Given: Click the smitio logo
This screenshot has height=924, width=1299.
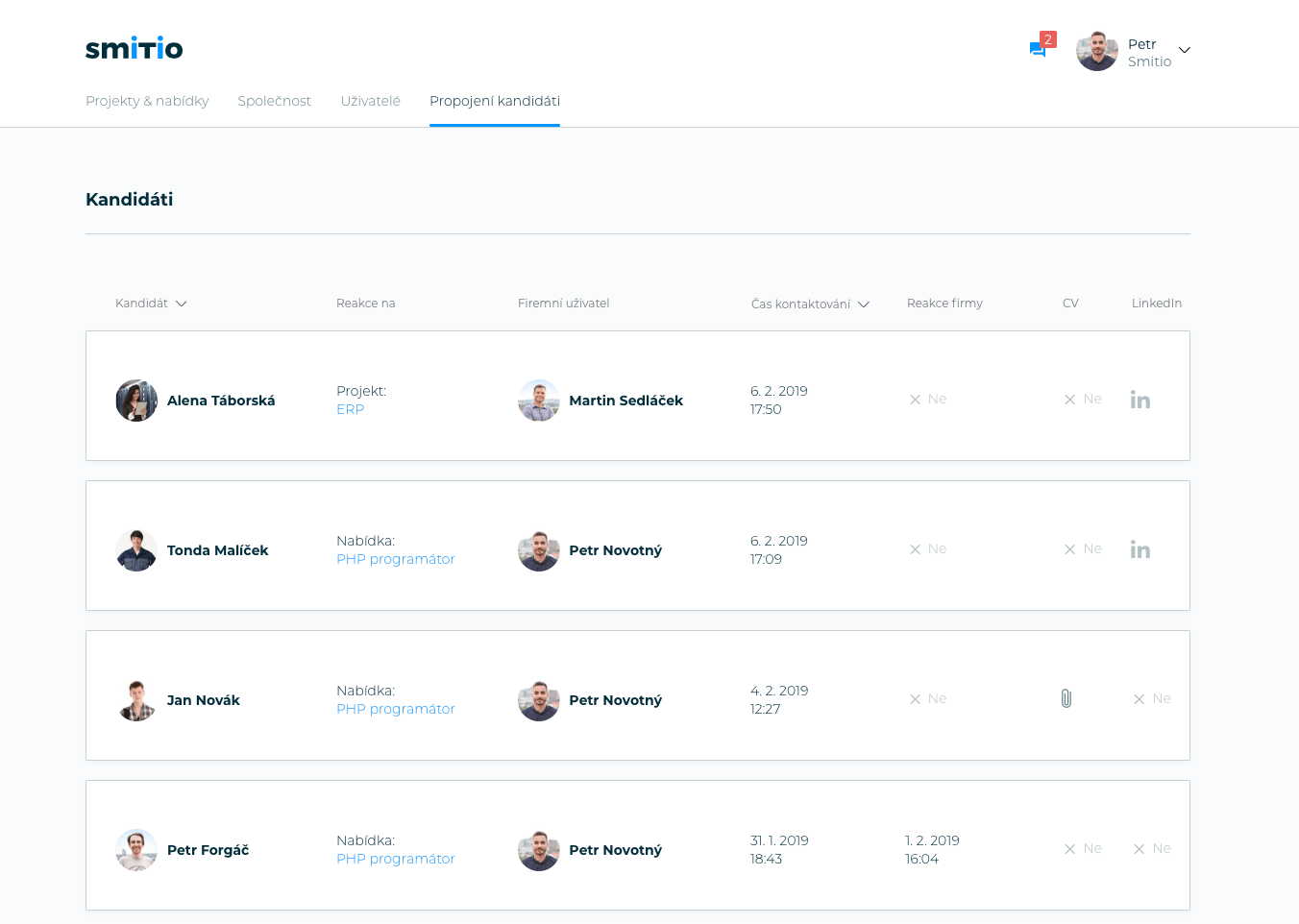Looking at the screenshot, I should click(134, 48).
